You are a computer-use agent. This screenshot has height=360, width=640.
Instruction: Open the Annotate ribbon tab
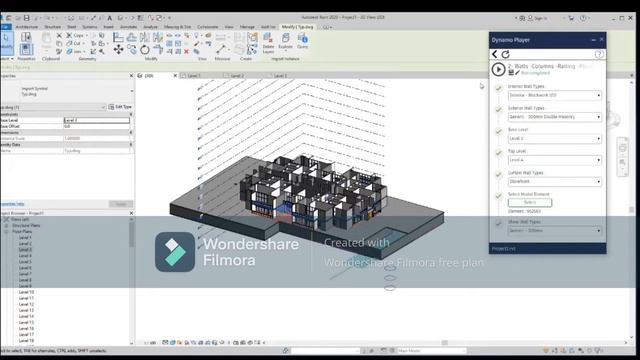pos(128,27)
